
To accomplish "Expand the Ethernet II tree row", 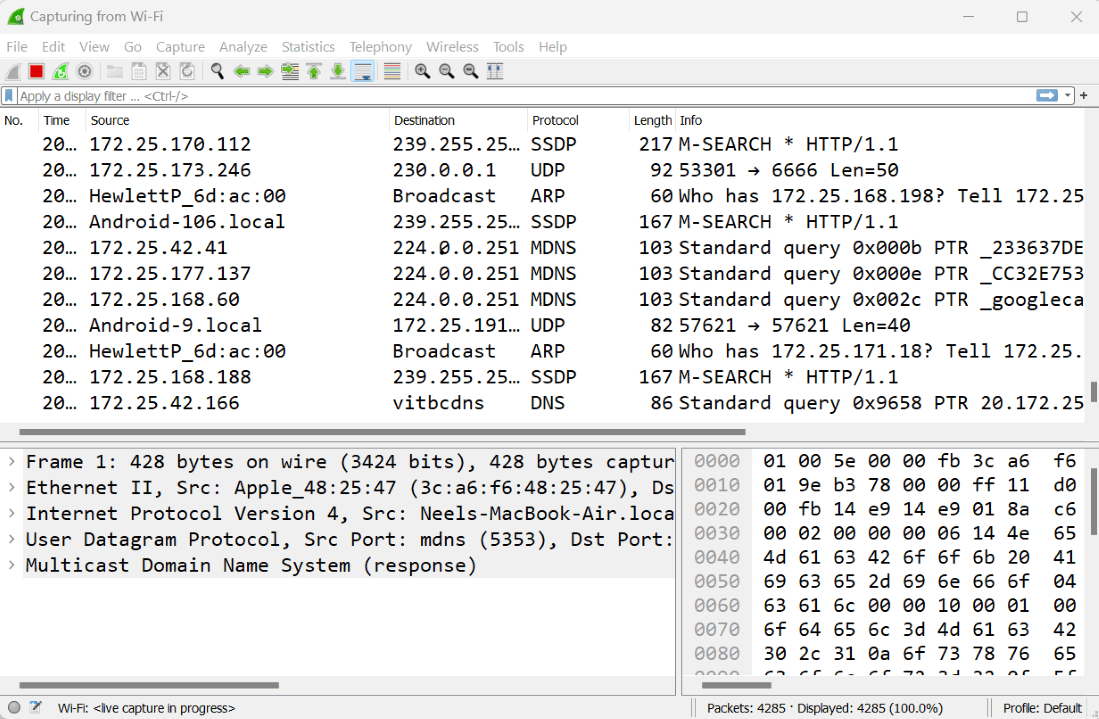I will [x=12, y=487].
